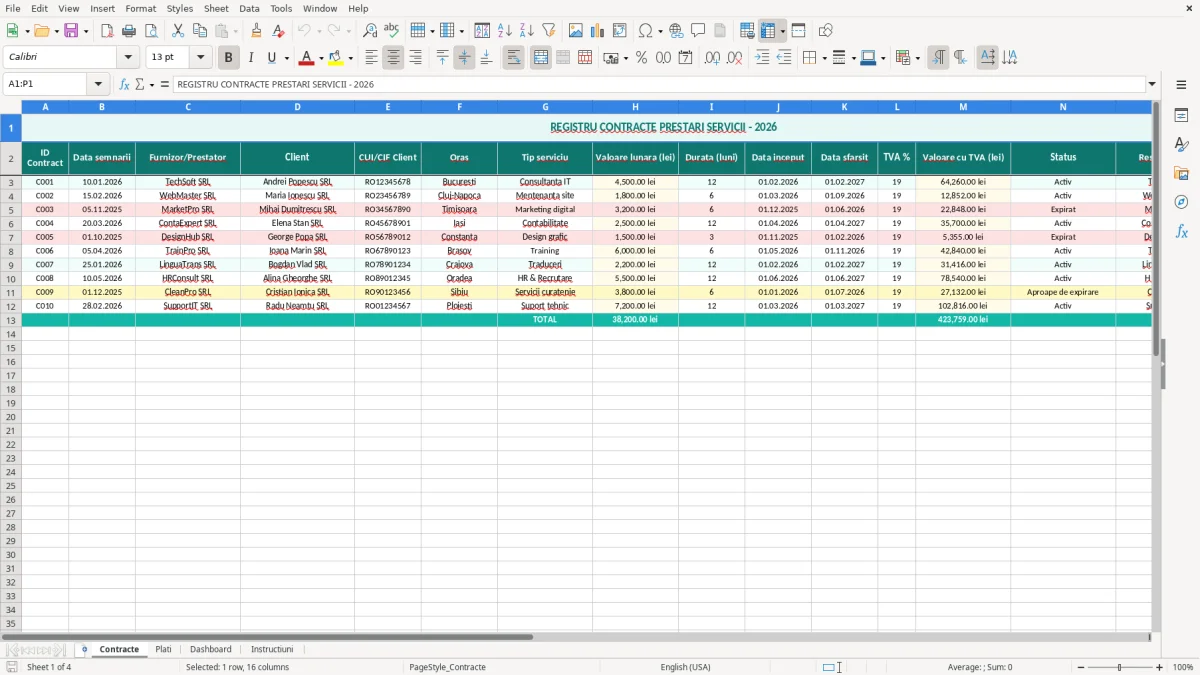Screen dimensions: 1200x675
Task: Click the row 13 header
Action: coord(11,320)
